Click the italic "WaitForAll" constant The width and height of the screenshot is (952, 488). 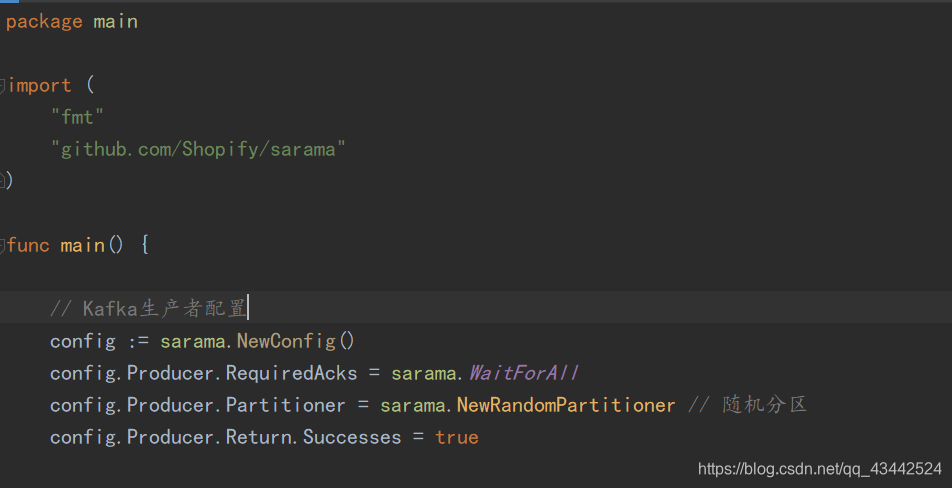point(523,373)
